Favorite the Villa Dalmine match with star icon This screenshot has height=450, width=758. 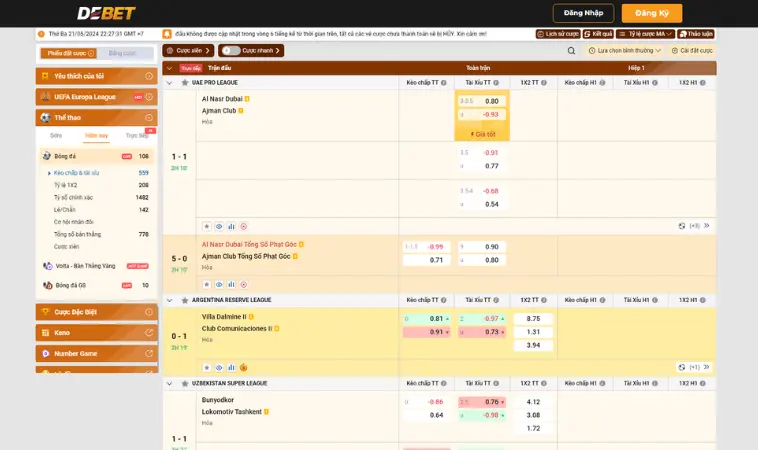(207, 367)
